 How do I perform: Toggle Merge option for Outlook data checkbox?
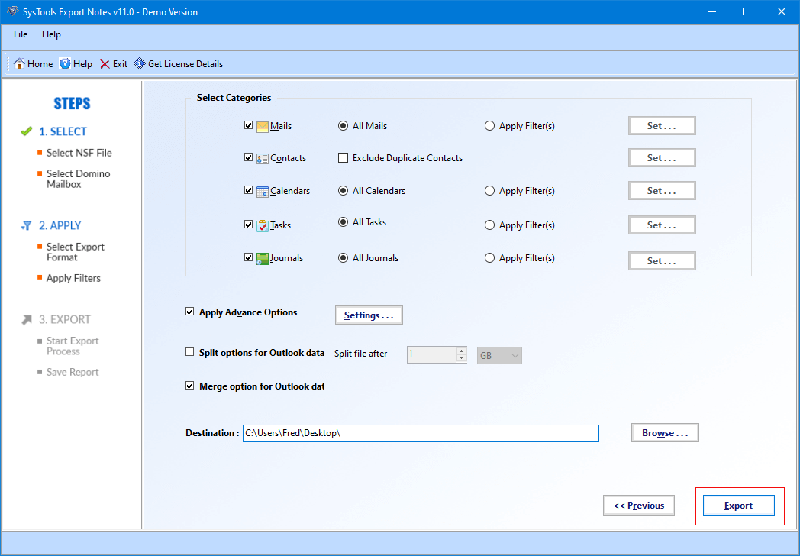click(x=189, y=386)
